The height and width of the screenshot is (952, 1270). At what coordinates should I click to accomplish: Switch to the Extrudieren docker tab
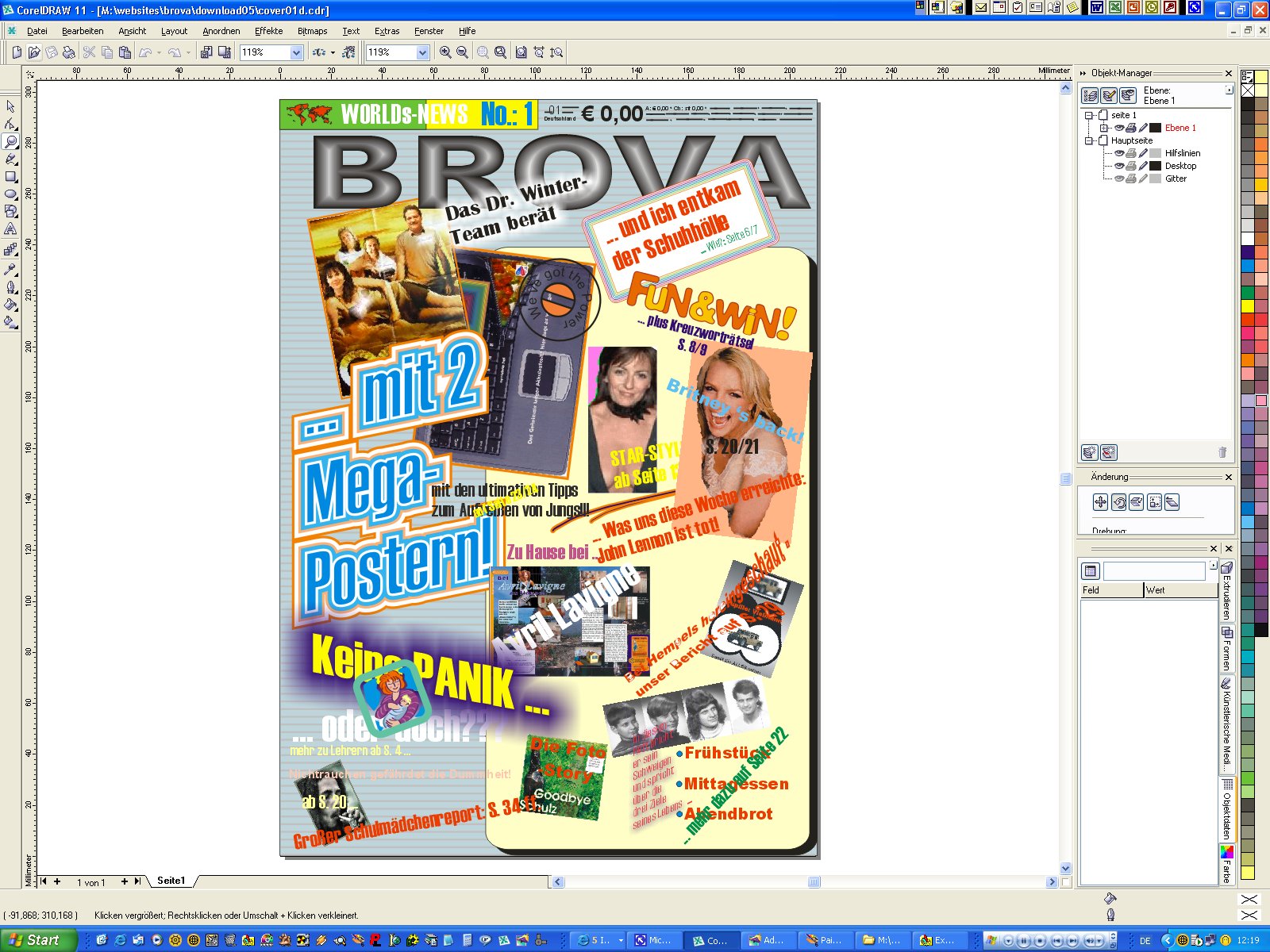1226,591
